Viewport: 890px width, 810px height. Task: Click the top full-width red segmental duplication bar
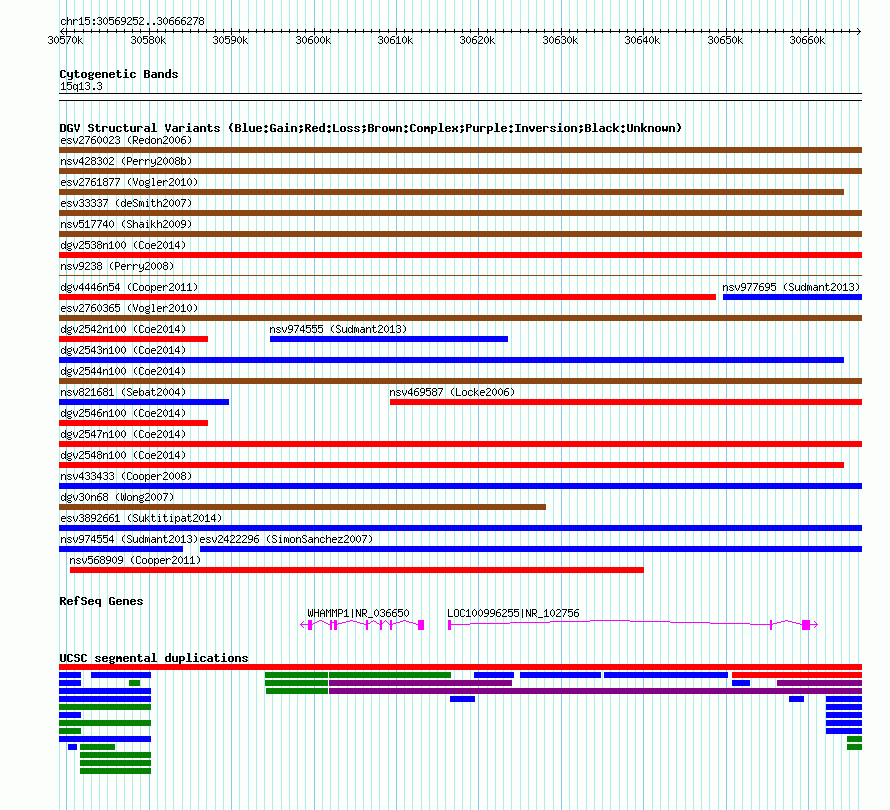click(460, 667)
